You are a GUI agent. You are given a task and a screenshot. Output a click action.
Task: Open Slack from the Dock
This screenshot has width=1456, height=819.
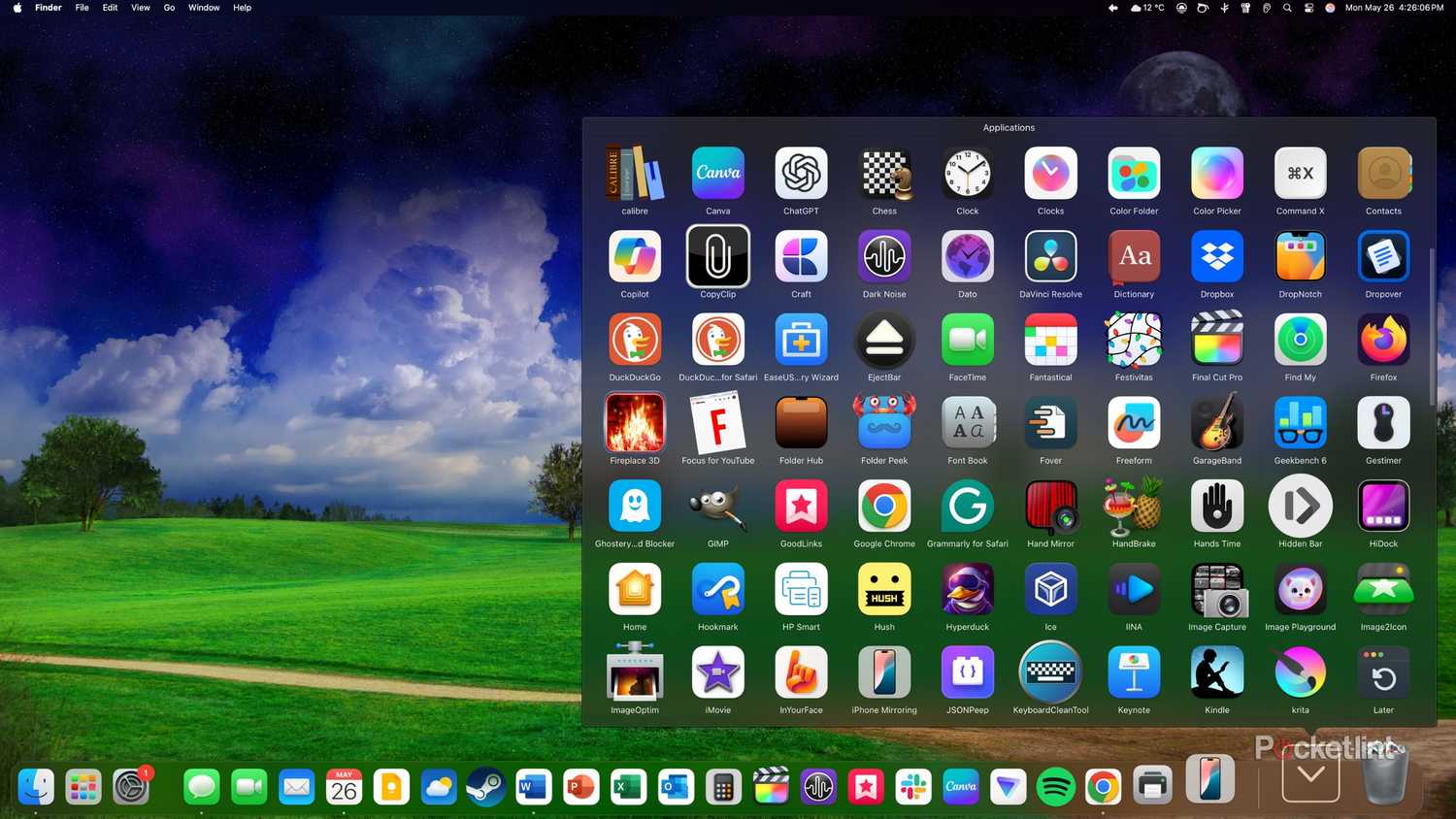(913, 788)
